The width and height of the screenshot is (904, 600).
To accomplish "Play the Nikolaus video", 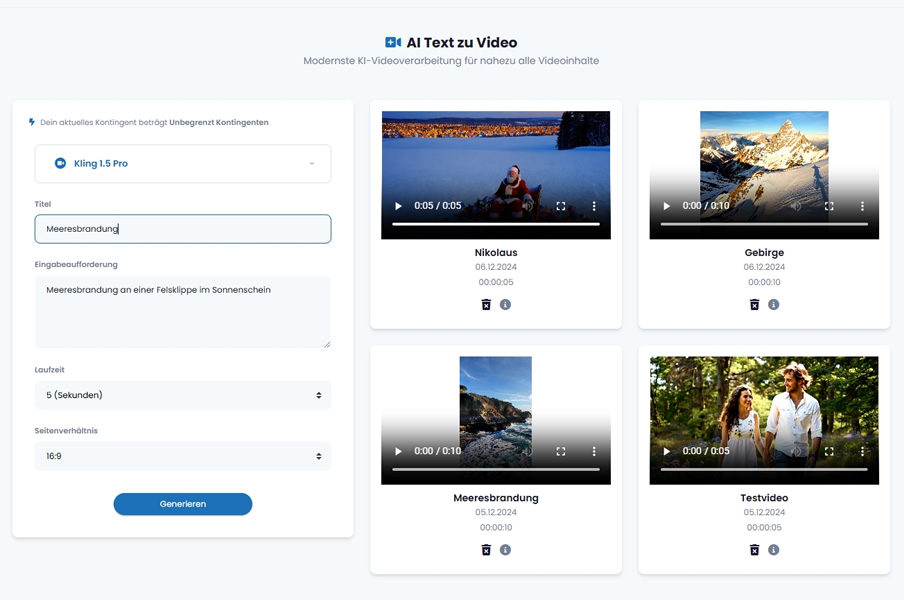I will [398, 206].
